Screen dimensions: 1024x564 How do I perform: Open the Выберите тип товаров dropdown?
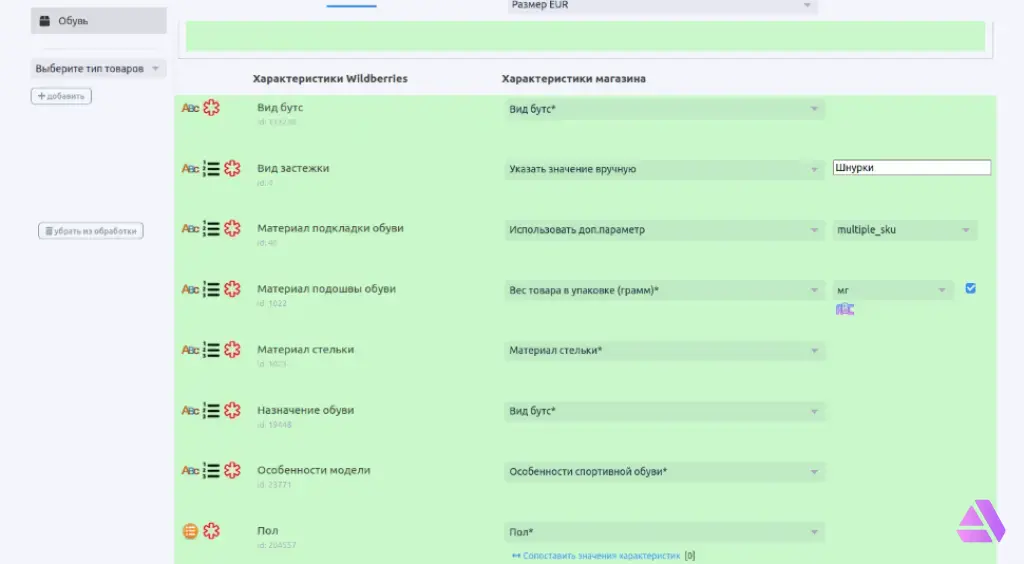pyautogui.click(x=98, y=69)
